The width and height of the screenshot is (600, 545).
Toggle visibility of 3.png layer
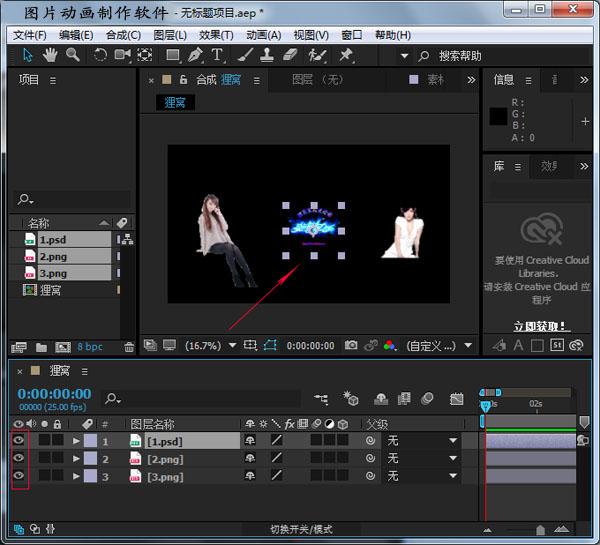[x=18, y=476]
